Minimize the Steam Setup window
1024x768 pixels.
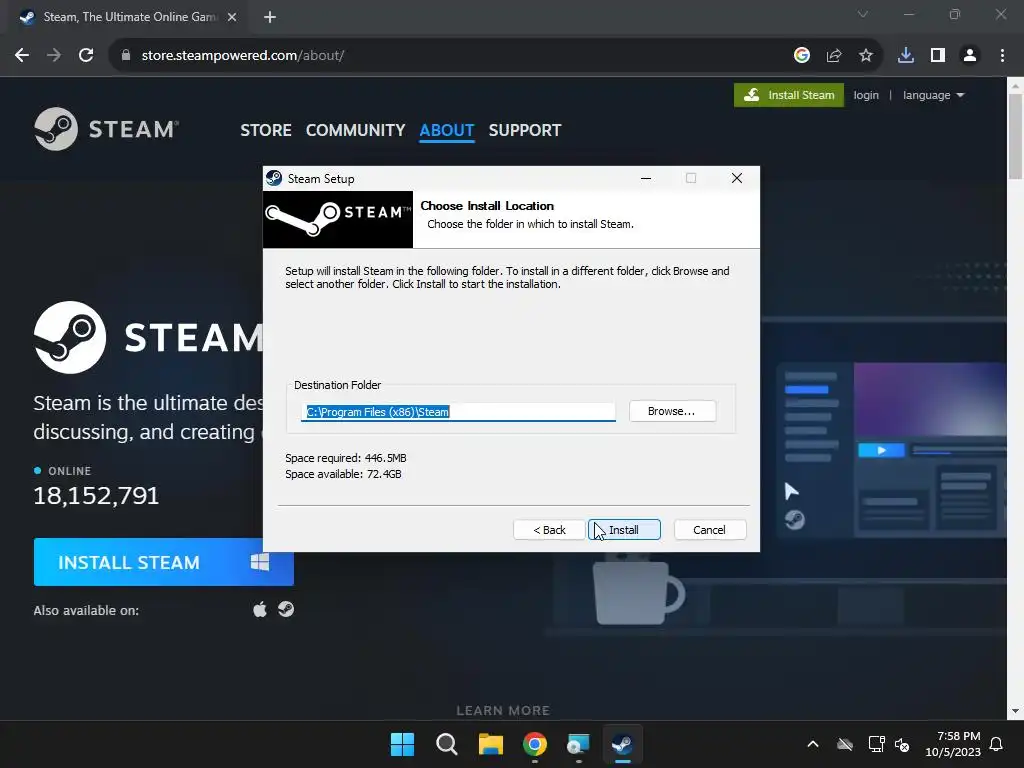click(646, 178)
